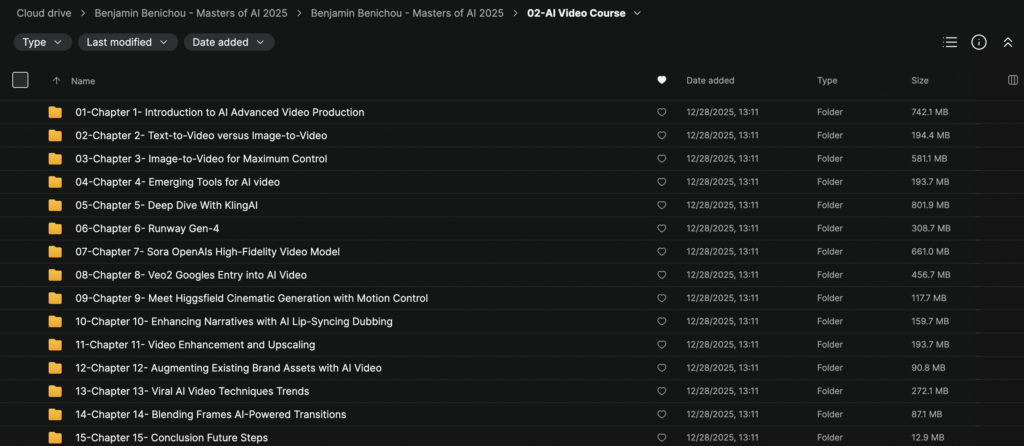Open 08-Chapter 8 Veo2 Googles Entry folder
Viewport: 1024px width, 446px height.
pyautogui.click(x=191, y=275)
